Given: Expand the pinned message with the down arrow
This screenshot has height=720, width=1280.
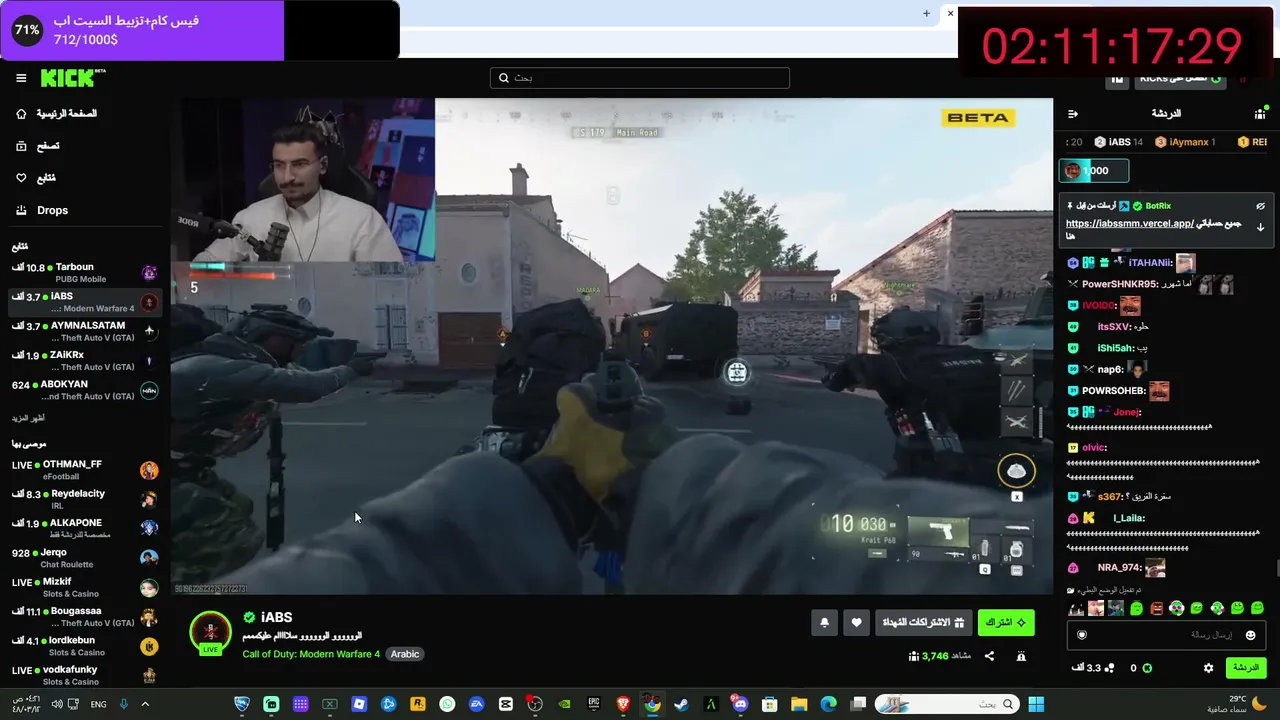Looking at the screenshot, I should click(1260, 227).
